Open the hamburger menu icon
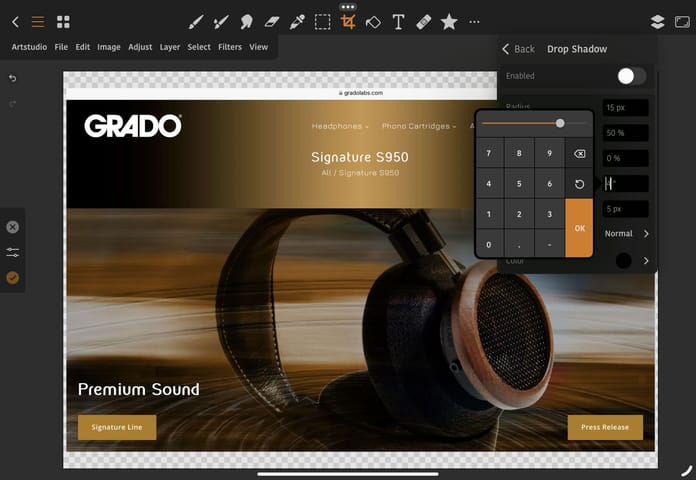Screen dimensions: 696x480 click(38, 22)
